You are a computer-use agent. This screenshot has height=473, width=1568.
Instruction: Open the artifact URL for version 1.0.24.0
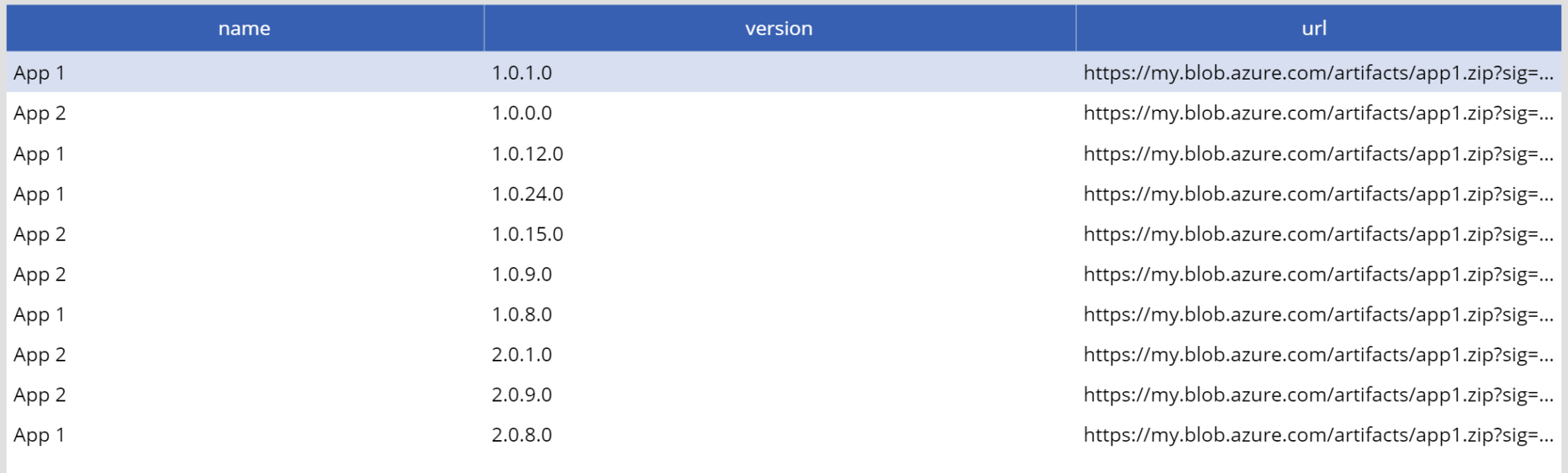click(1314, 194)
